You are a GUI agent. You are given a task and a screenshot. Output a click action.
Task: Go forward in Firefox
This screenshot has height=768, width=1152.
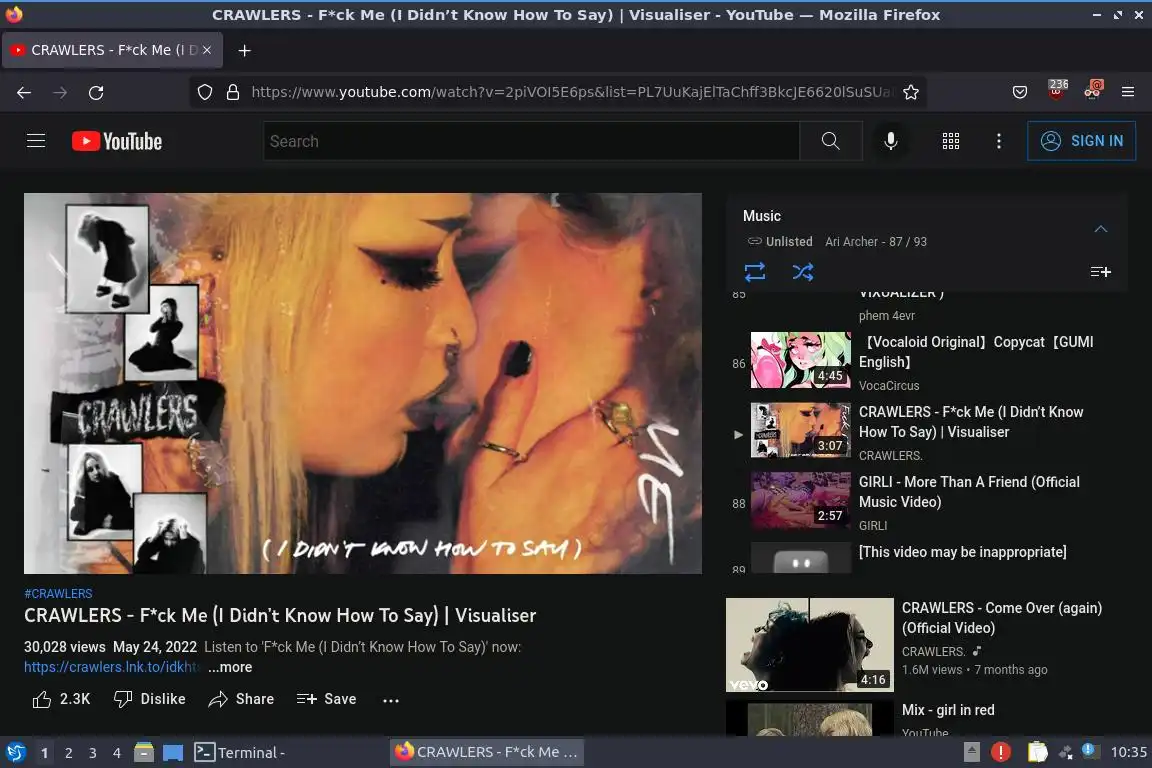click(x=60, y=93)
